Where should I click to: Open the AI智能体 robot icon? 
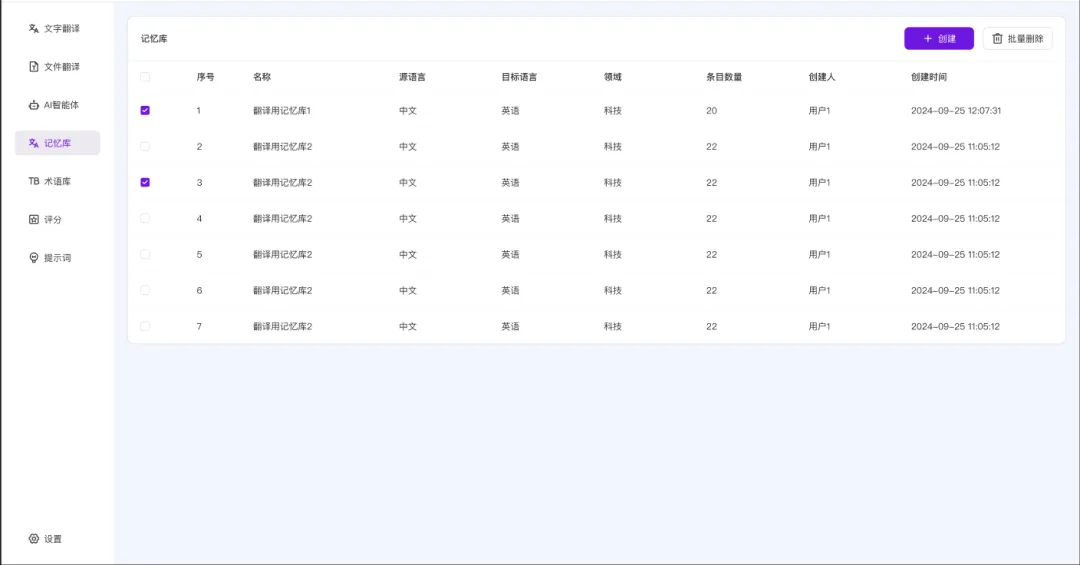pyautogui.click(x=34, y=105)
